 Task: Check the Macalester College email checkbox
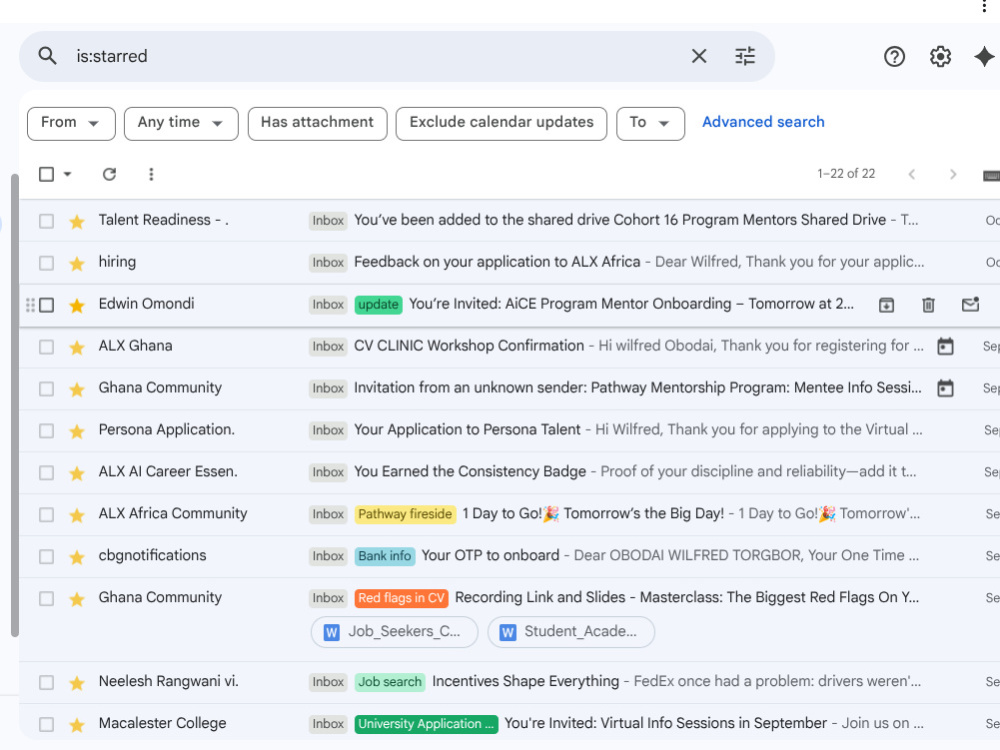click(46, 724)
